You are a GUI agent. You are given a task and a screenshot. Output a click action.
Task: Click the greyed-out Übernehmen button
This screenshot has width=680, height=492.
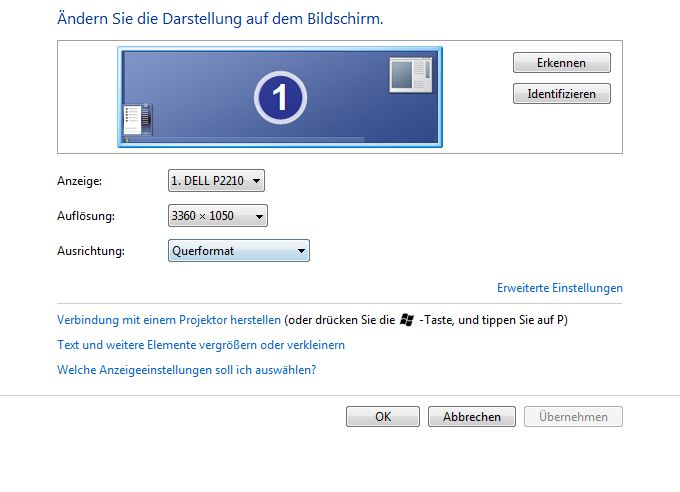[x=573, y=417]
